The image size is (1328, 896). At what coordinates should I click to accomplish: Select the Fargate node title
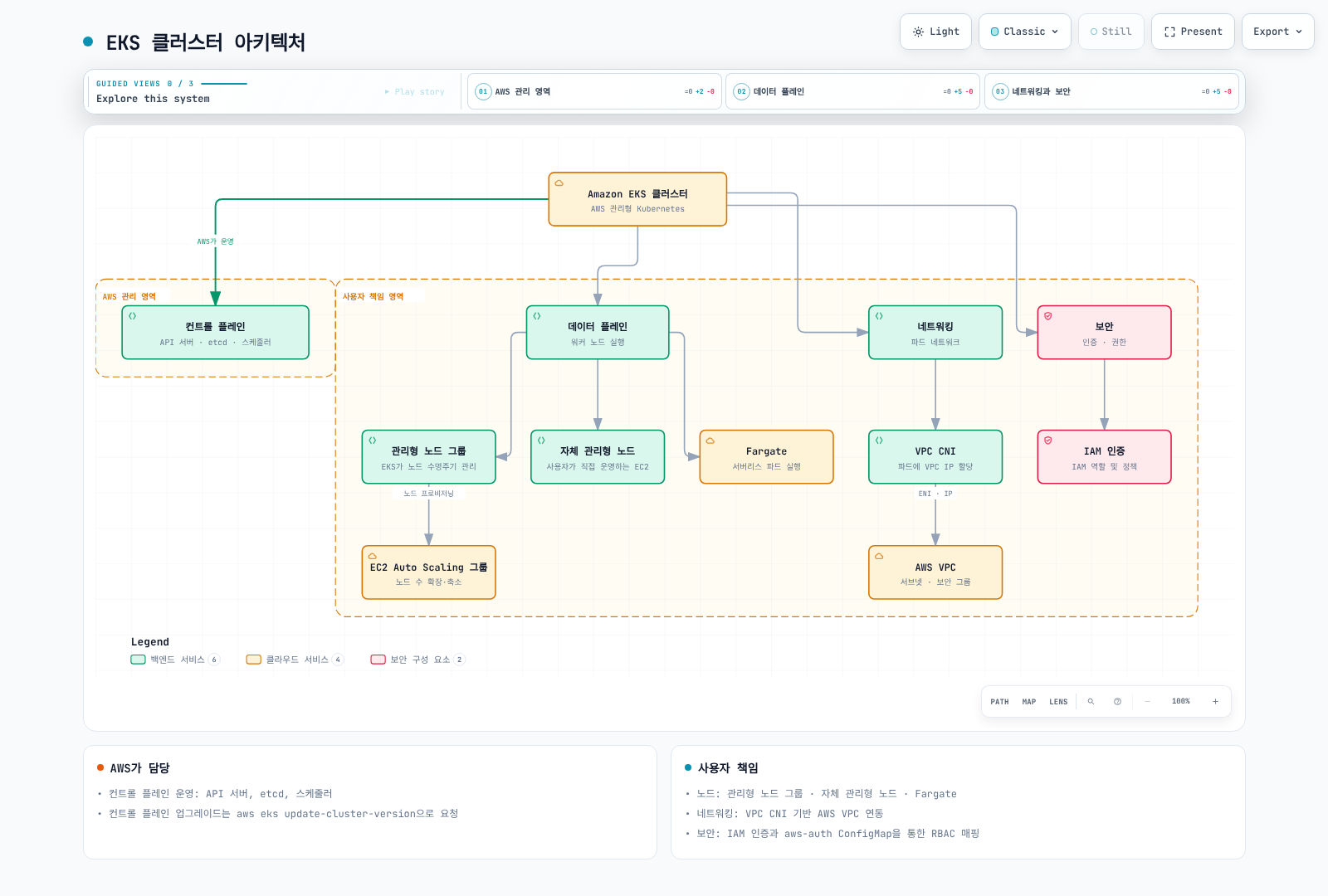(x=766, y=451)
